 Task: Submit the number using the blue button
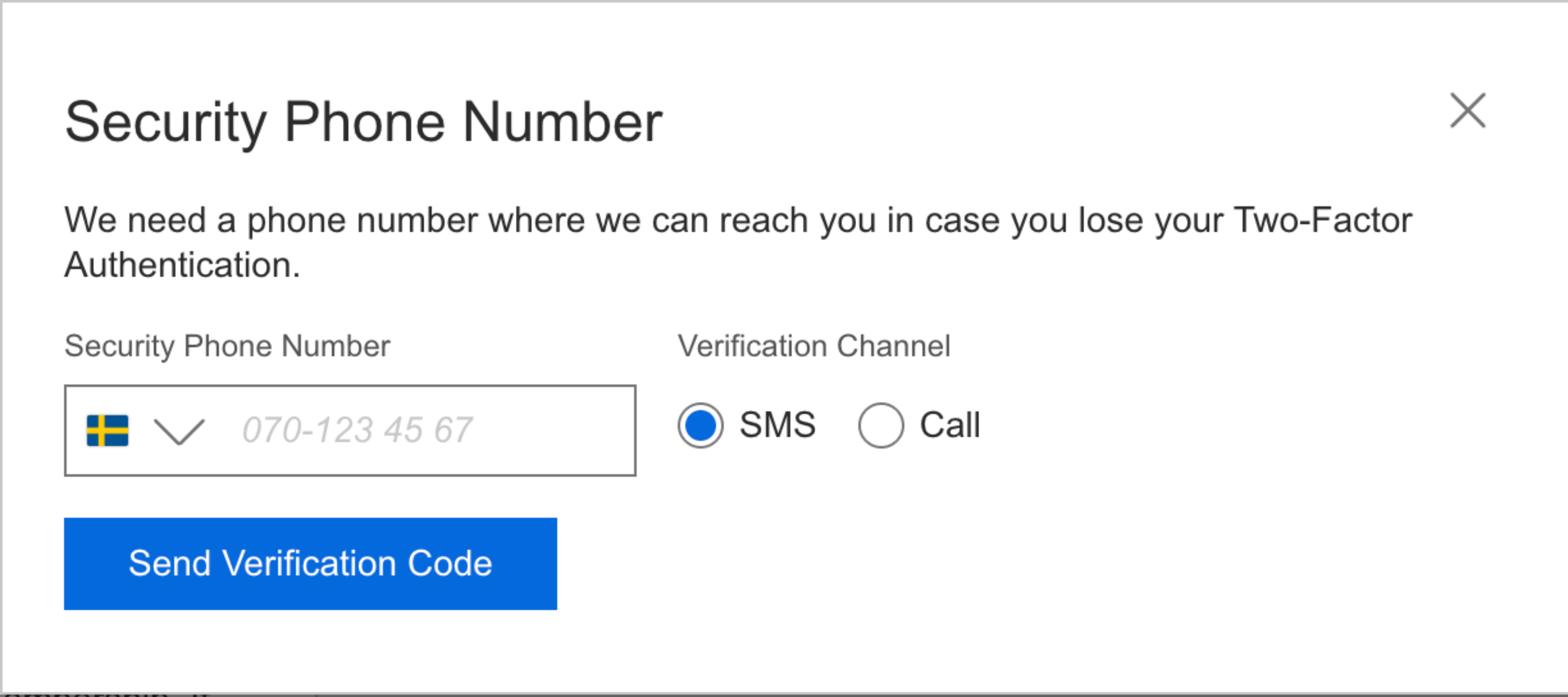point(310,564)
